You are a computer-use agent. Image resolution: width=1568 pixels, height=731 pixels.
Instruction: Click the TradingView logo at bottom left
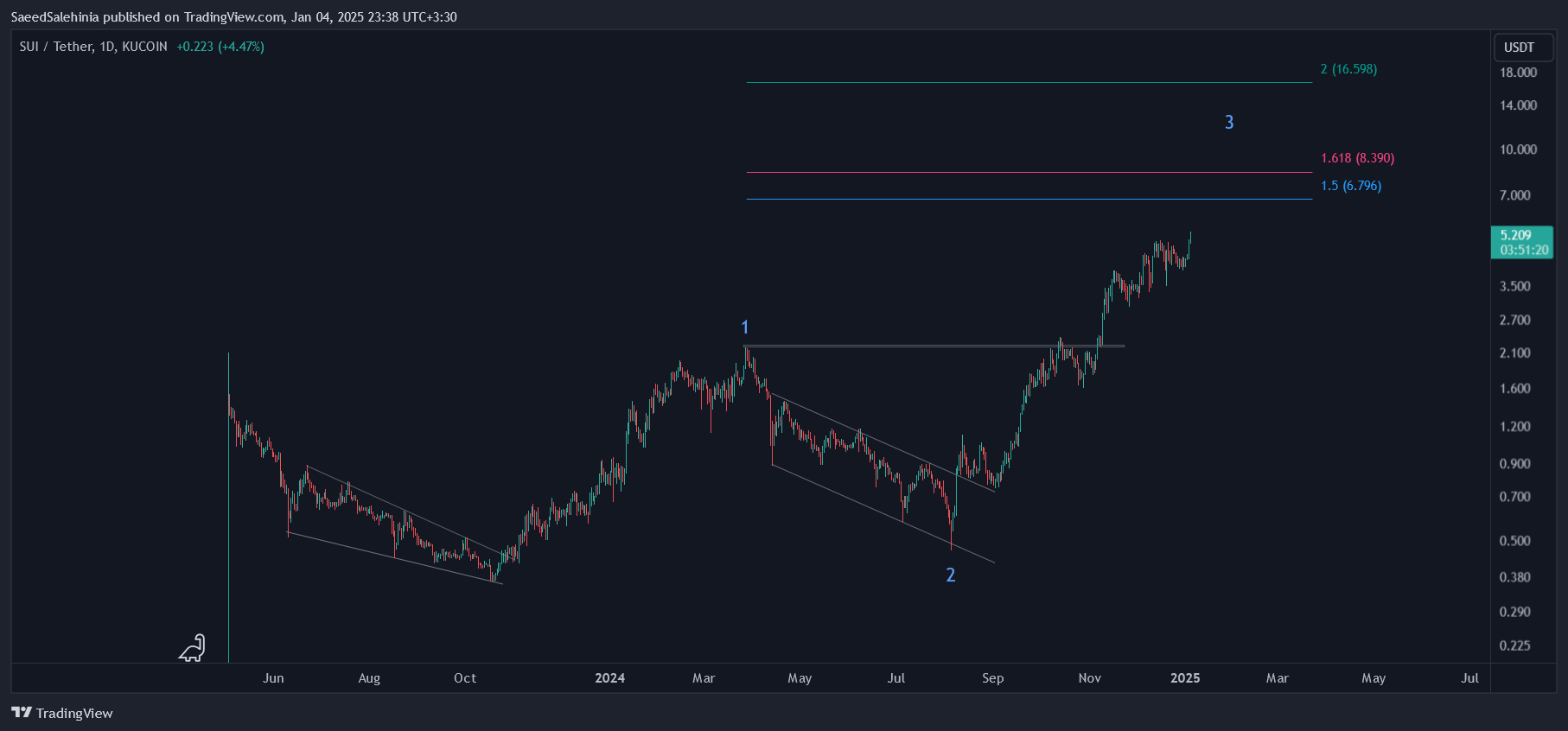pos(62,713)
